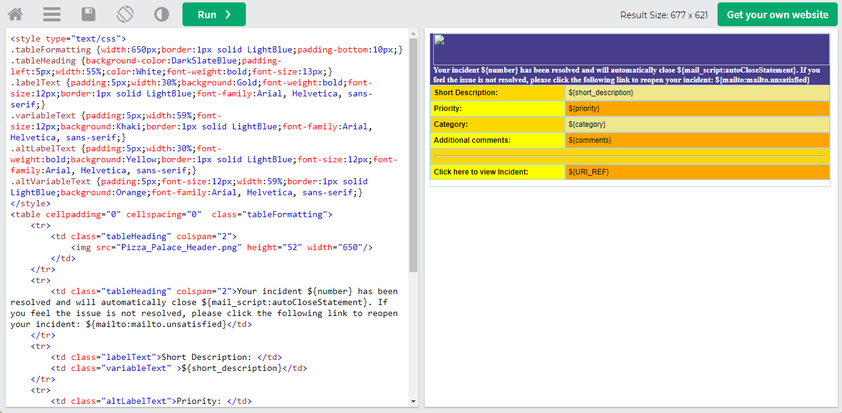
Task: Click the editor scroll down arrow
Action: point(413,401)
